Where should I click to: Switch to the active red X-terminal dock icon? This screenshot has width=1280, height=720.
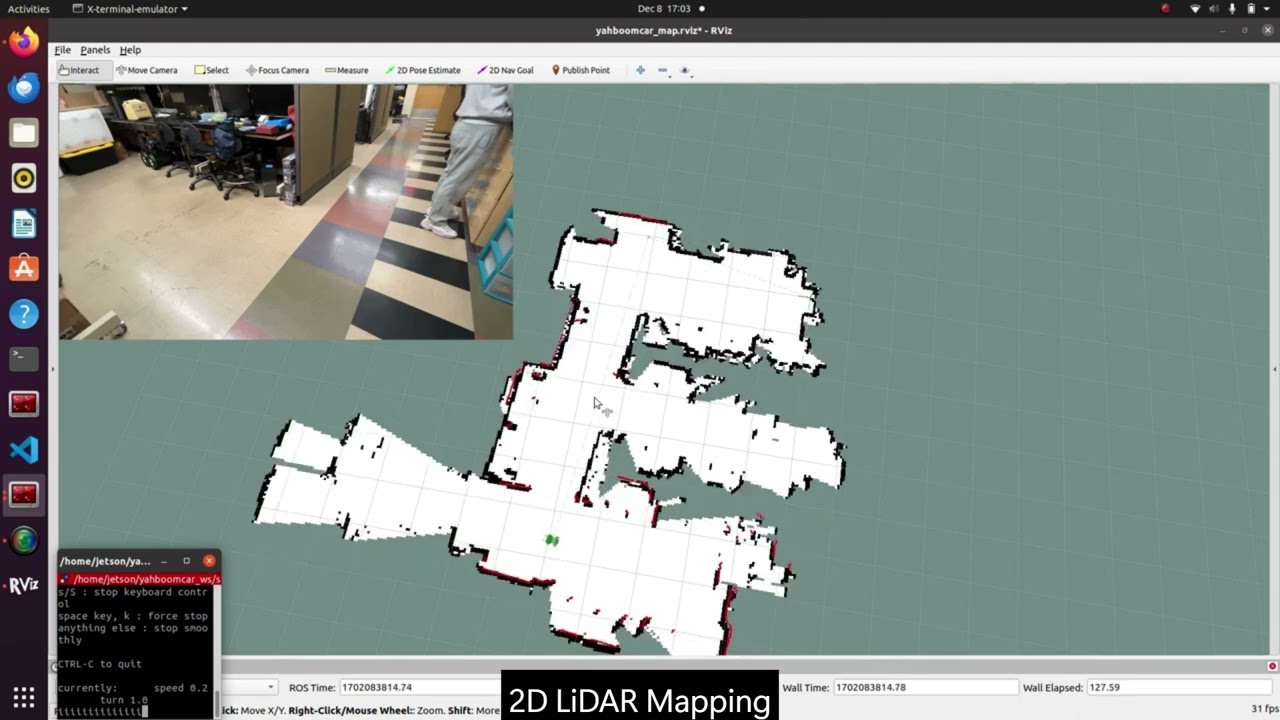click(24, 495)
